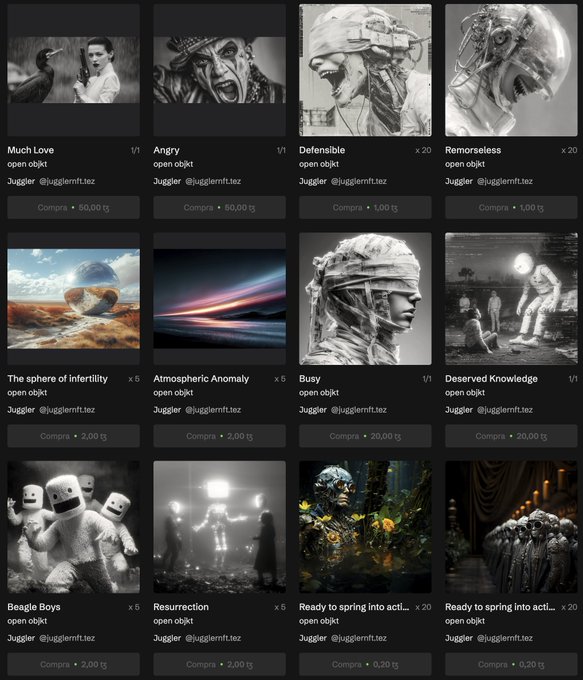The width and height of the screenshot is (583, 680).
Task: Open the Much Love artwork thumbnail
Action: tap(73, 70)
